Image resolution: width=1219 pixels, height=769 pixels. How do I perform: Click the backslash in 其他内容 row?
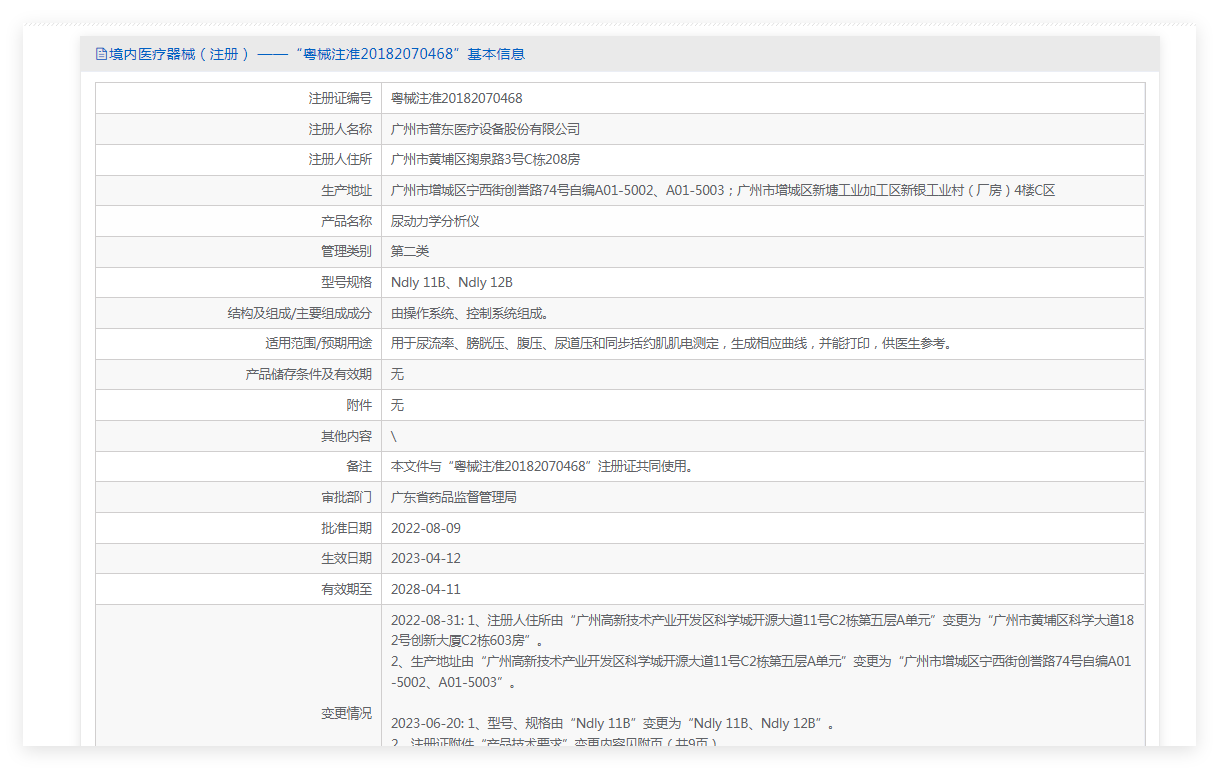point(394,436)
